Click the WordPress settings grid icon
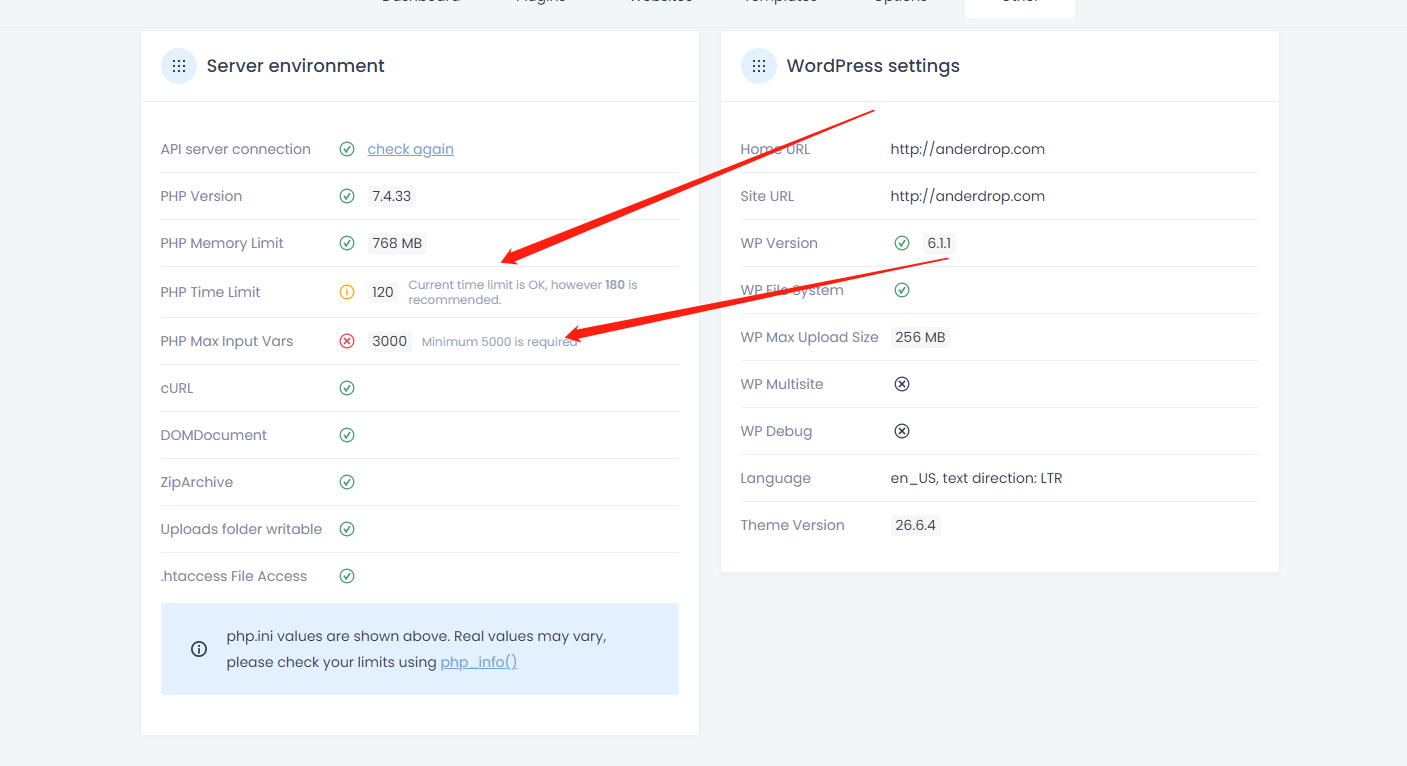 pyautogui.click(x=759, y=66)
